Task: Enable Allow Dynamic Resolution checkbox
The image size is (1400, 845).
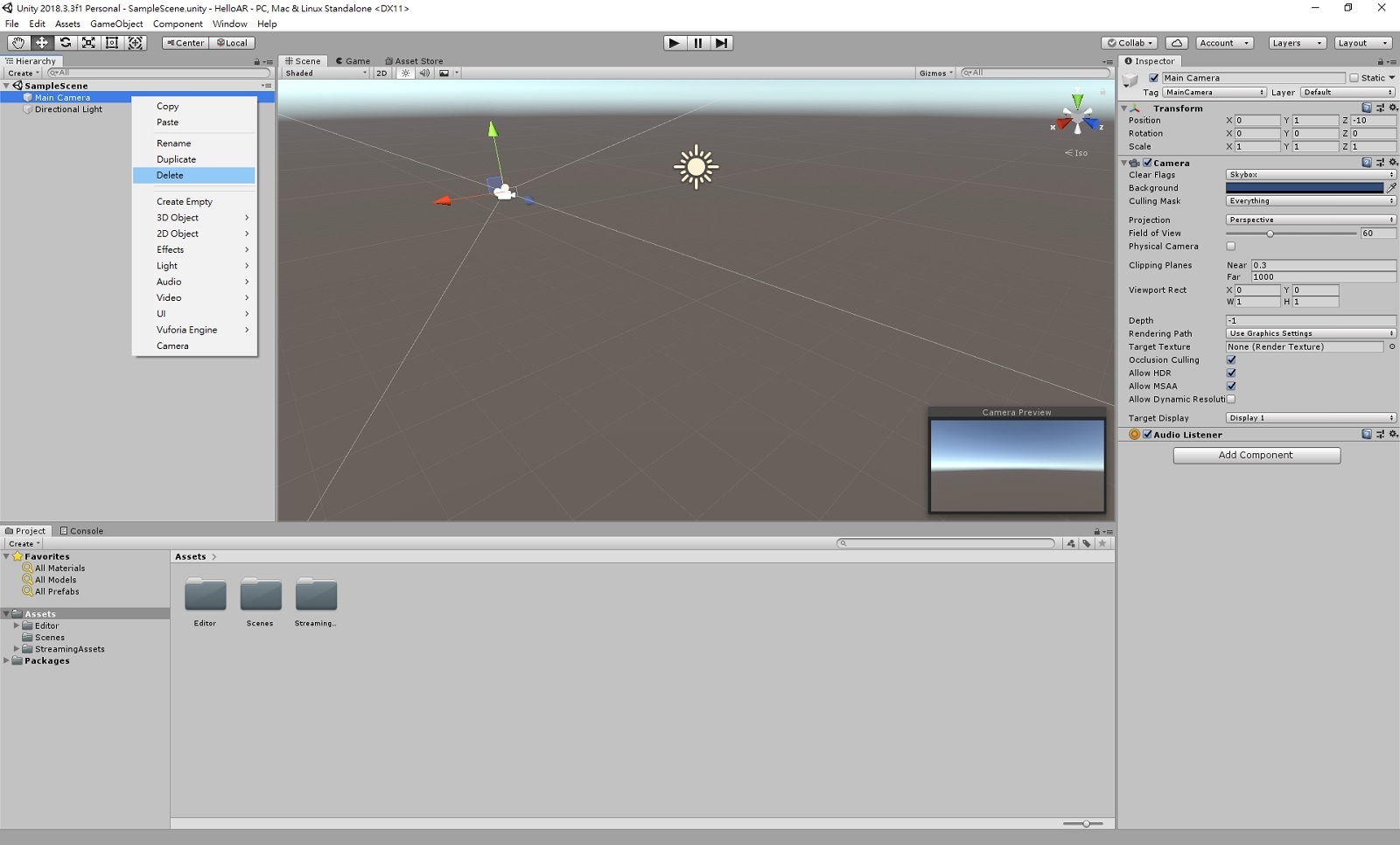Action: pos(1231,399)
